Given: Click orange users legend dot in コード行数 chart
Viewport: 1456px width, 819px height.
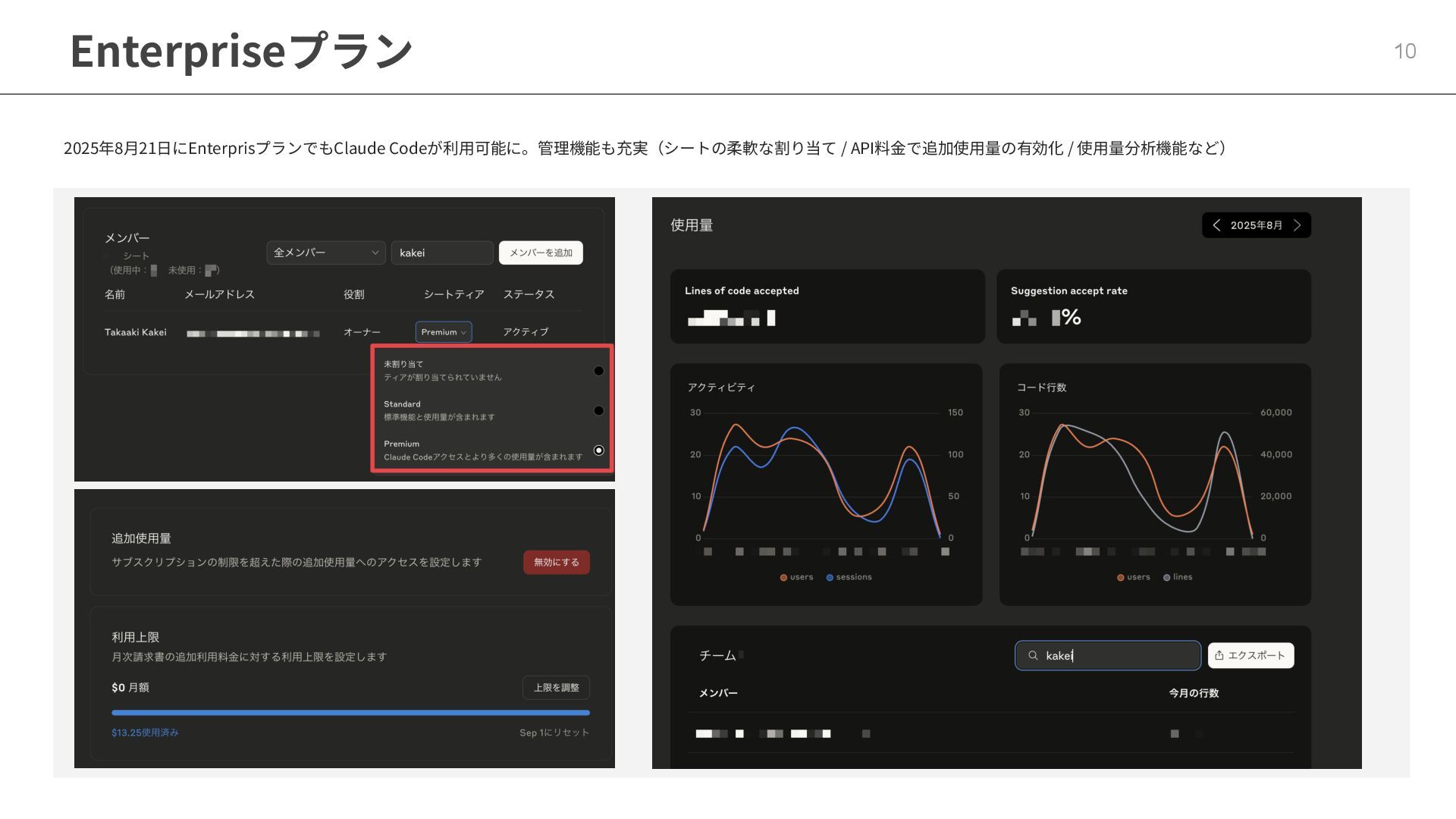Looking at the screenshot, I should pos(1120,578).
